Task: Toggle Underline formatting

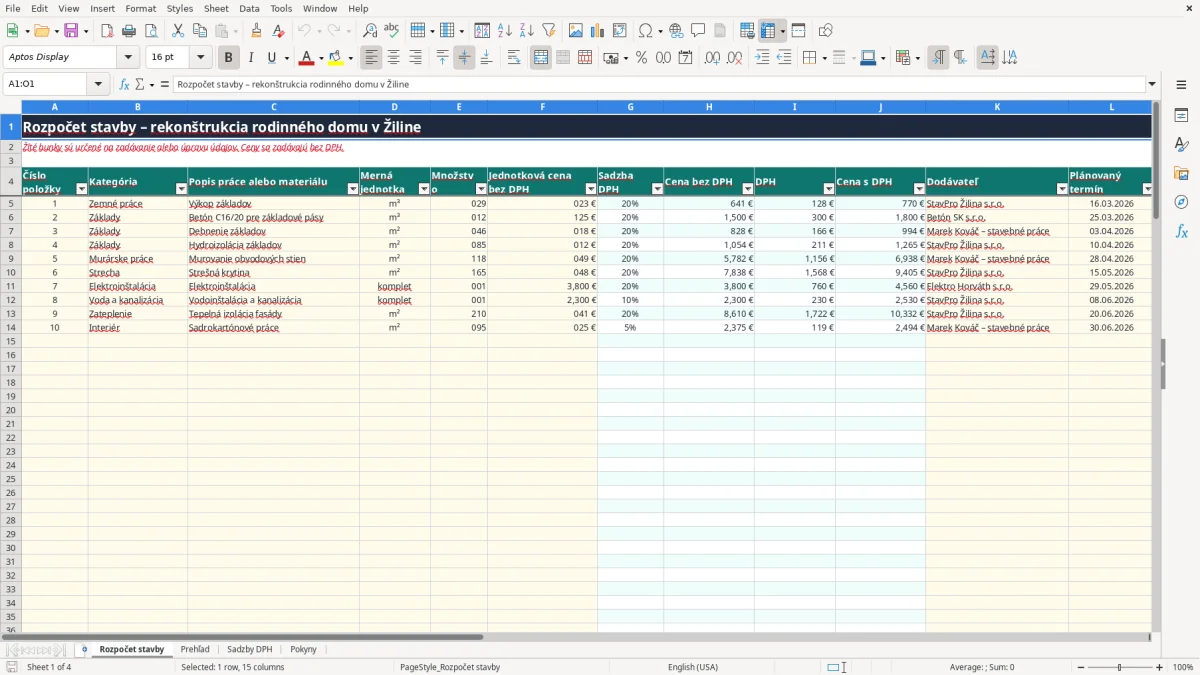Action: (x=272, y=58)
